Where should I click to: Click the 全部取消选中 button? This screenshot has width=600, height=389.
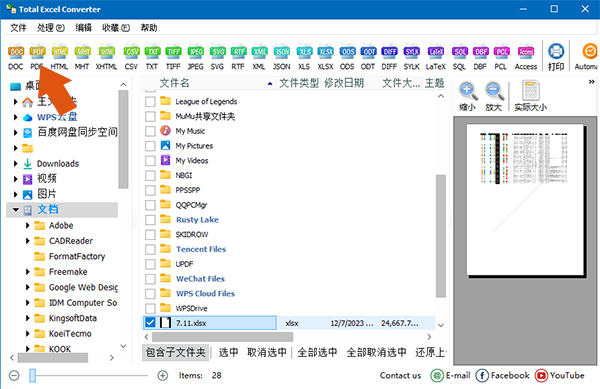[x=376, y=352]
